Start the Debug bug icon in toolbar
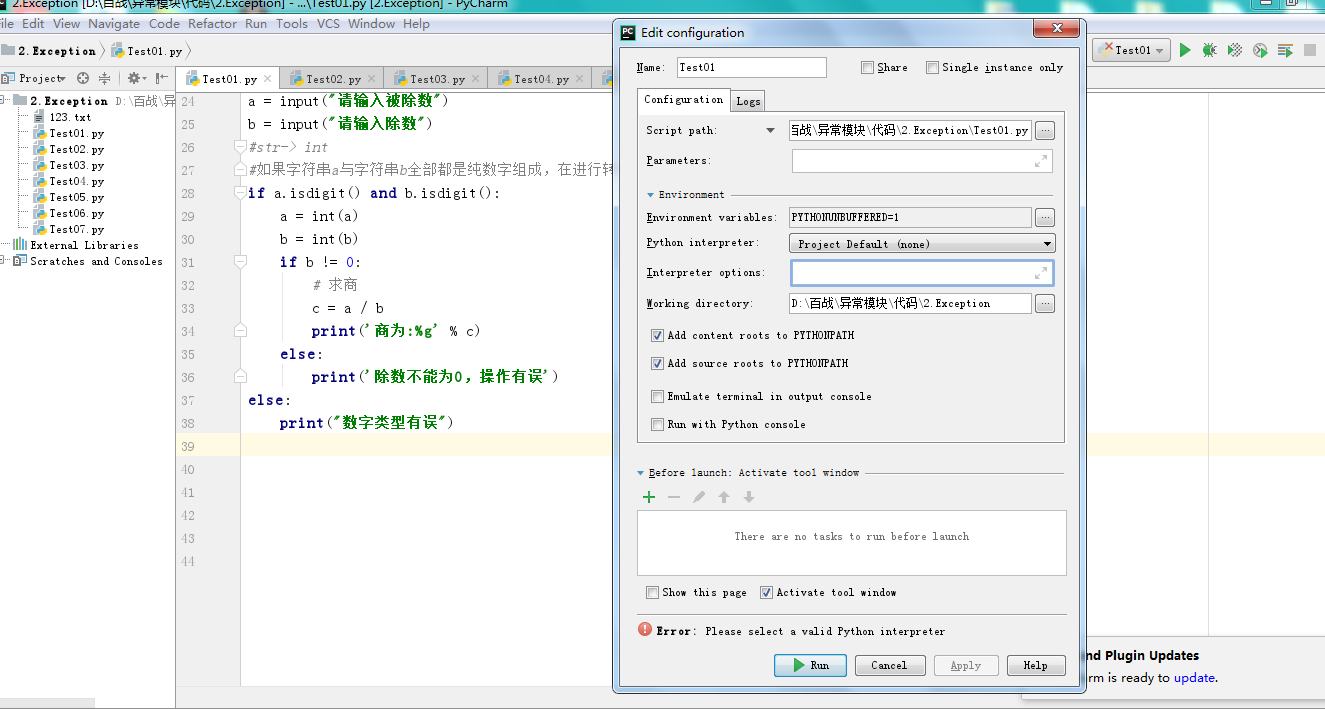Image resolution: width=1325 pixels, height=709 pixels. pyautogui.click(x=1210, y=50)
